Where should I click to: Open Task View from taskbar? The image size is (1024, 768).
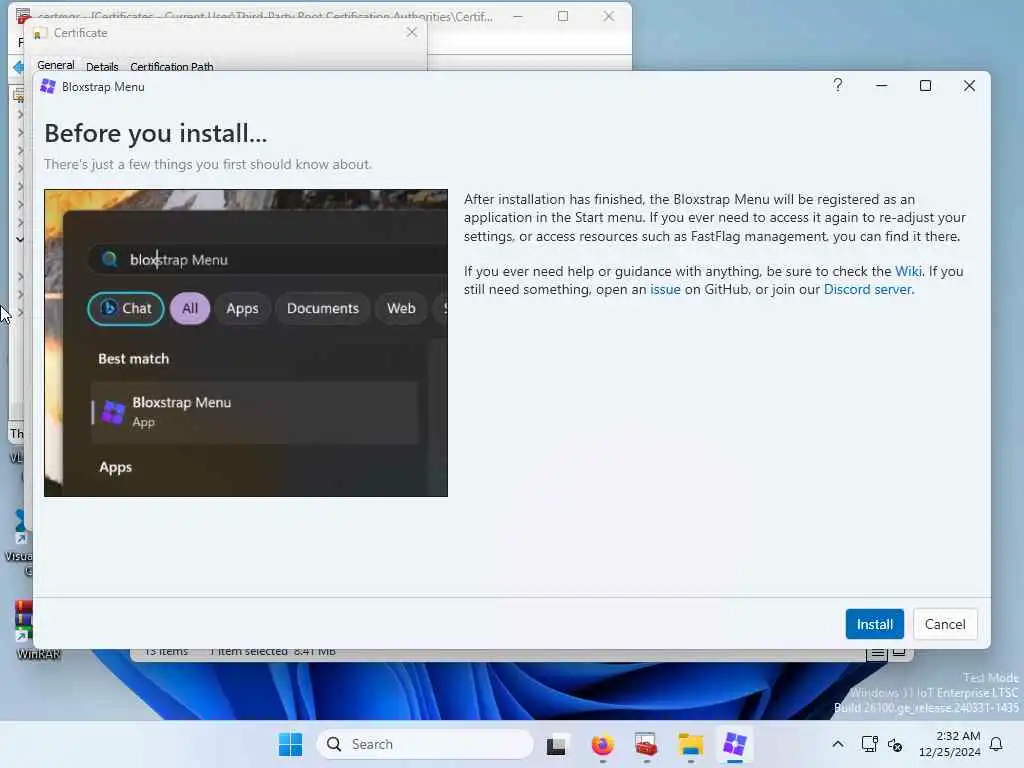tap(556, 744)
